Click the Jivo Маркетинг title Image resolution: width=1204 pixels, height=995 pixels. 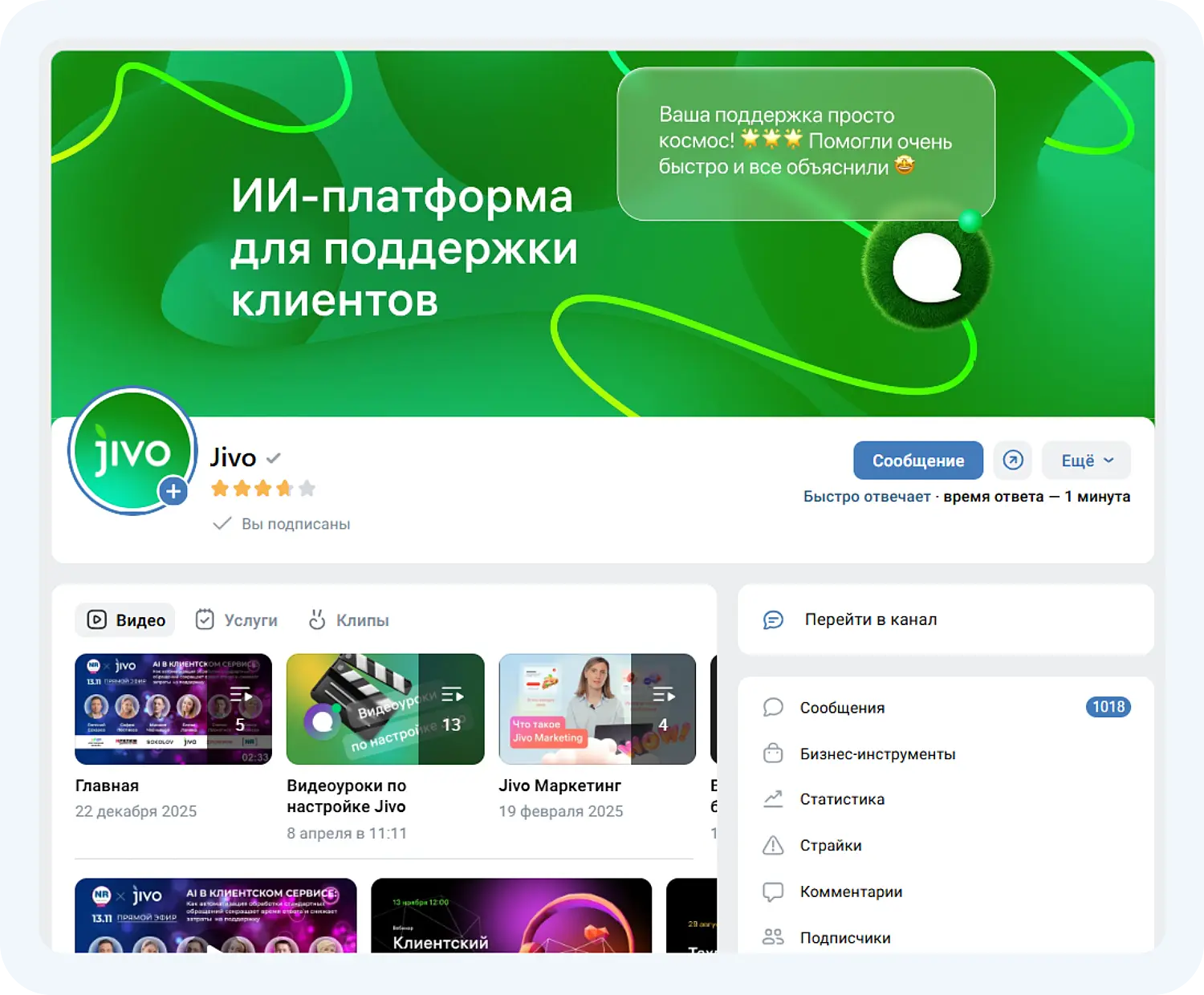click(x=560, y=786)
